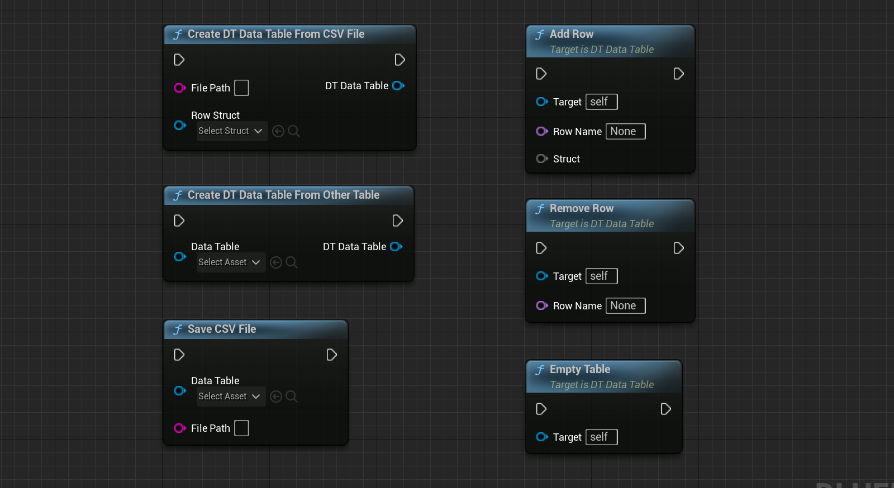Click output exec pin on Remove Row node

click(x=678, y=248)
